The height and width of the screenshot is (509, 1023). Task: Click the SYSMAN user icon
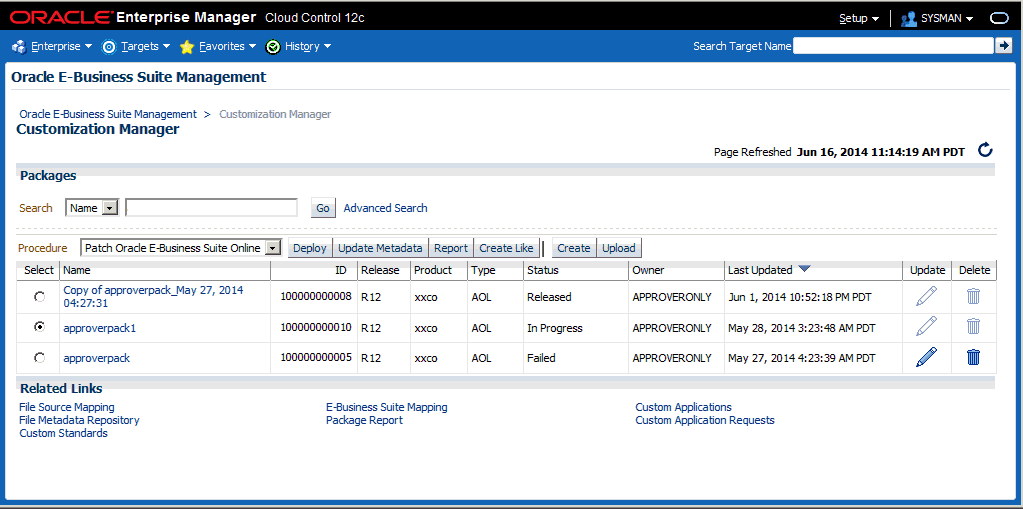[909, 18]
